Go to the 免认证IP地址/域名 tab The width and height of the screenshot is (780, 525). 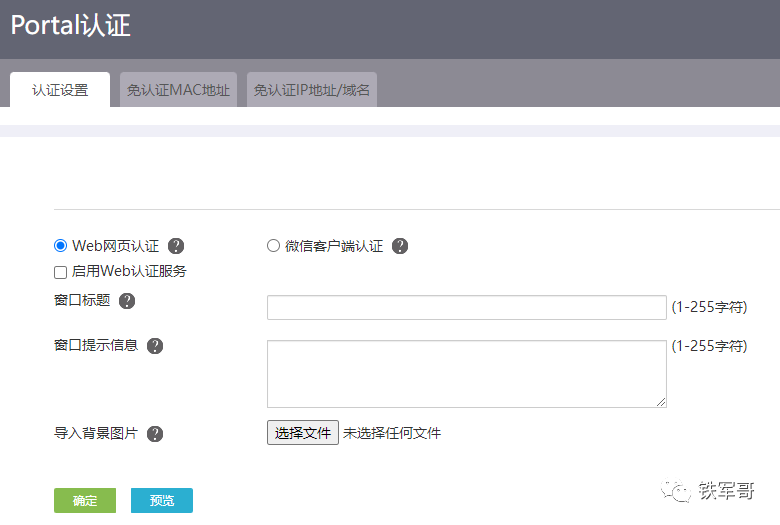[x=312, y=90]
